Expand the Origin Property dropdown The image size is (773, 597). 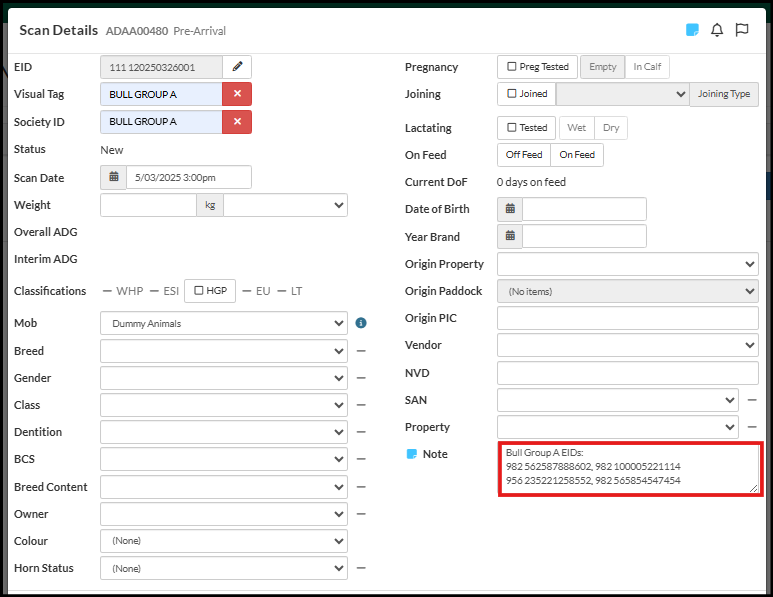627,264
